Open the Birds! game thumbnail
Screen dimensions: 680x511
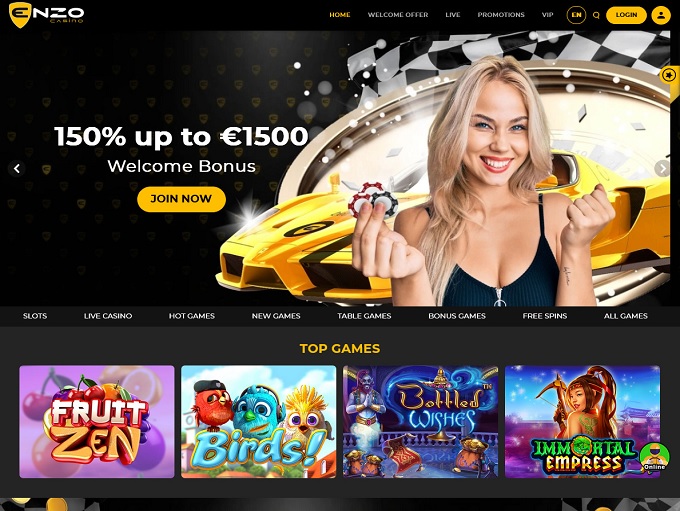(x=258, y=422)
